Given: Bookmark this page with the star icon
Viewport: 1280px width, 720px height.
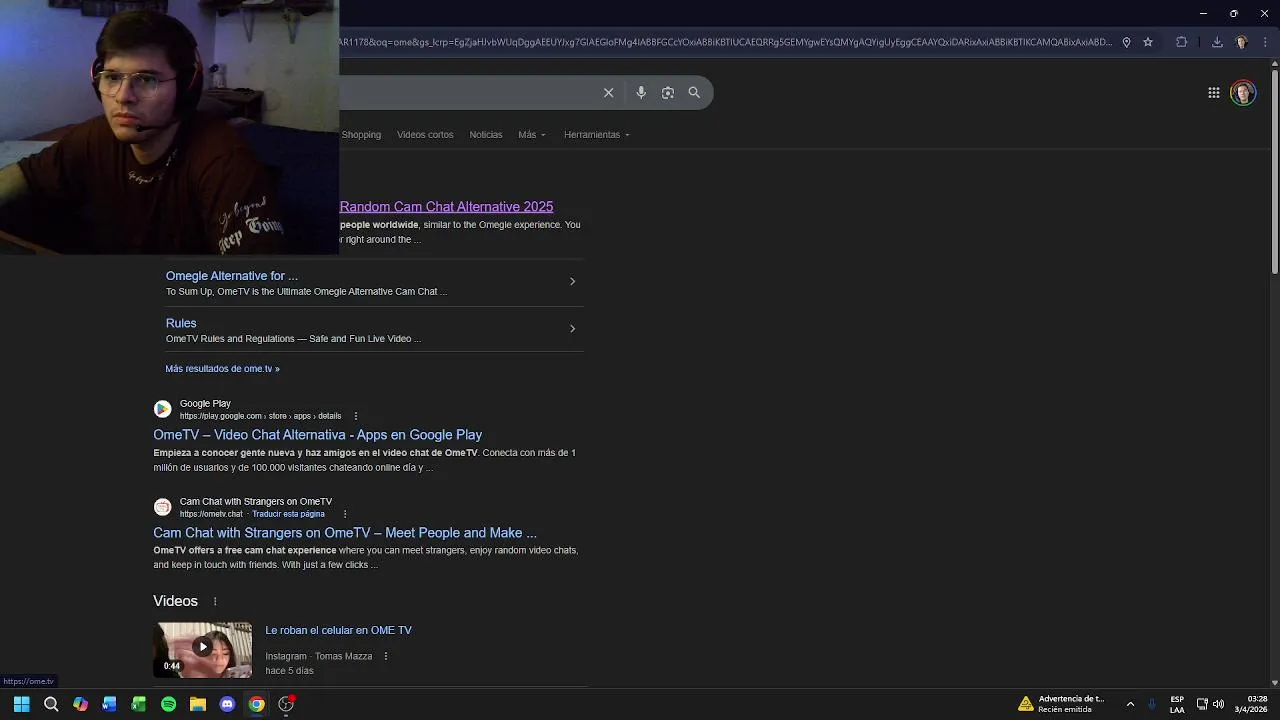Looking at the screenshot, I should [x=1148, y=42].
